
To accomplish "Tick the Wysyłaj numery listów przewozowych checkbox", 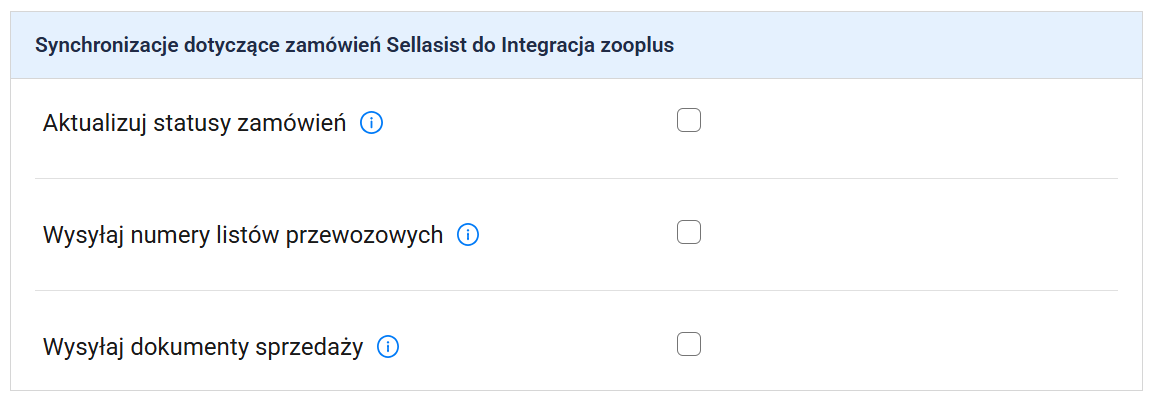I will [689, 233].
